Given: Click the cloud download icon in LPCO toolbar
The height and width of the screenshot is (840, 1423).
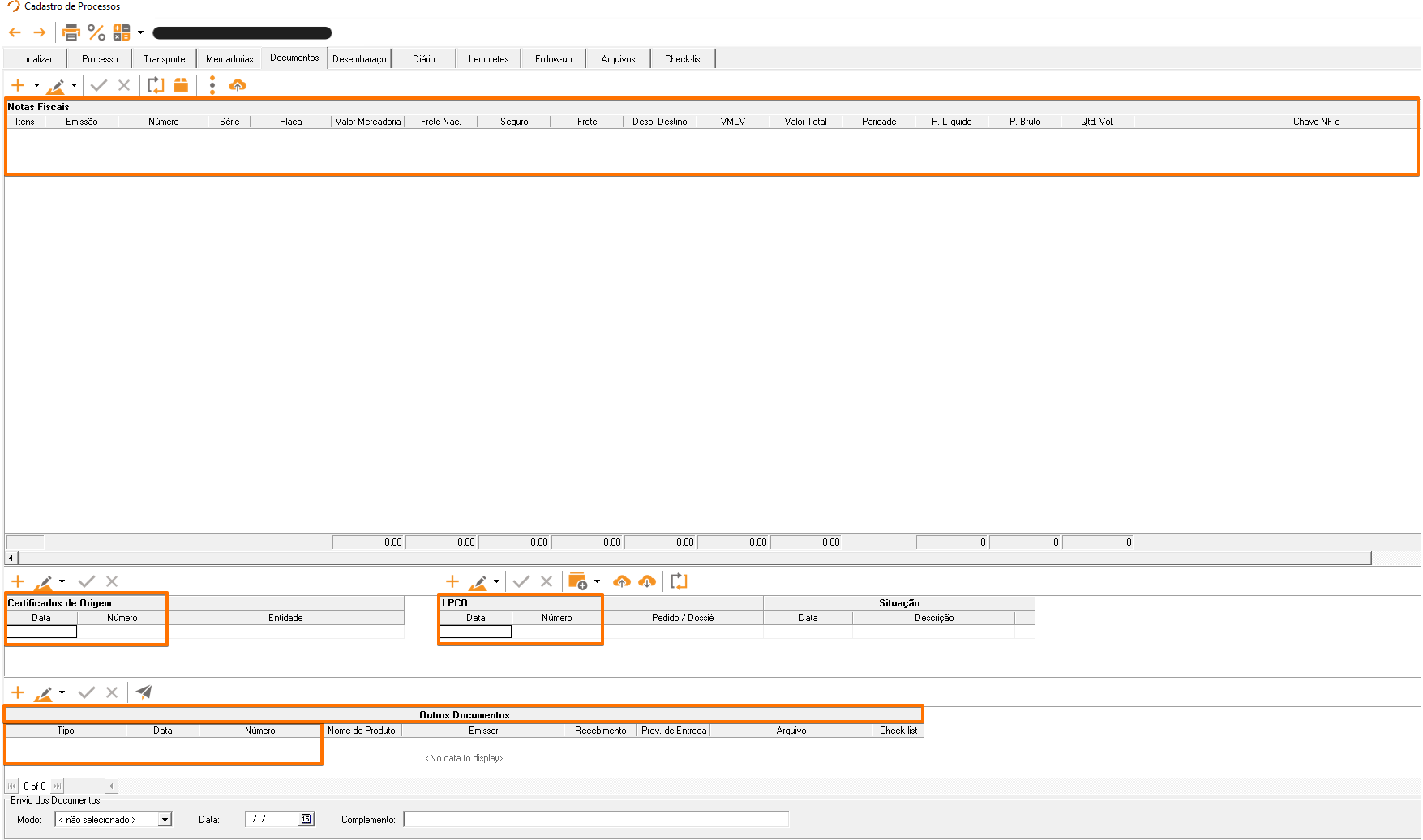Looking at the screenshot, I should (x=647, y=581).
